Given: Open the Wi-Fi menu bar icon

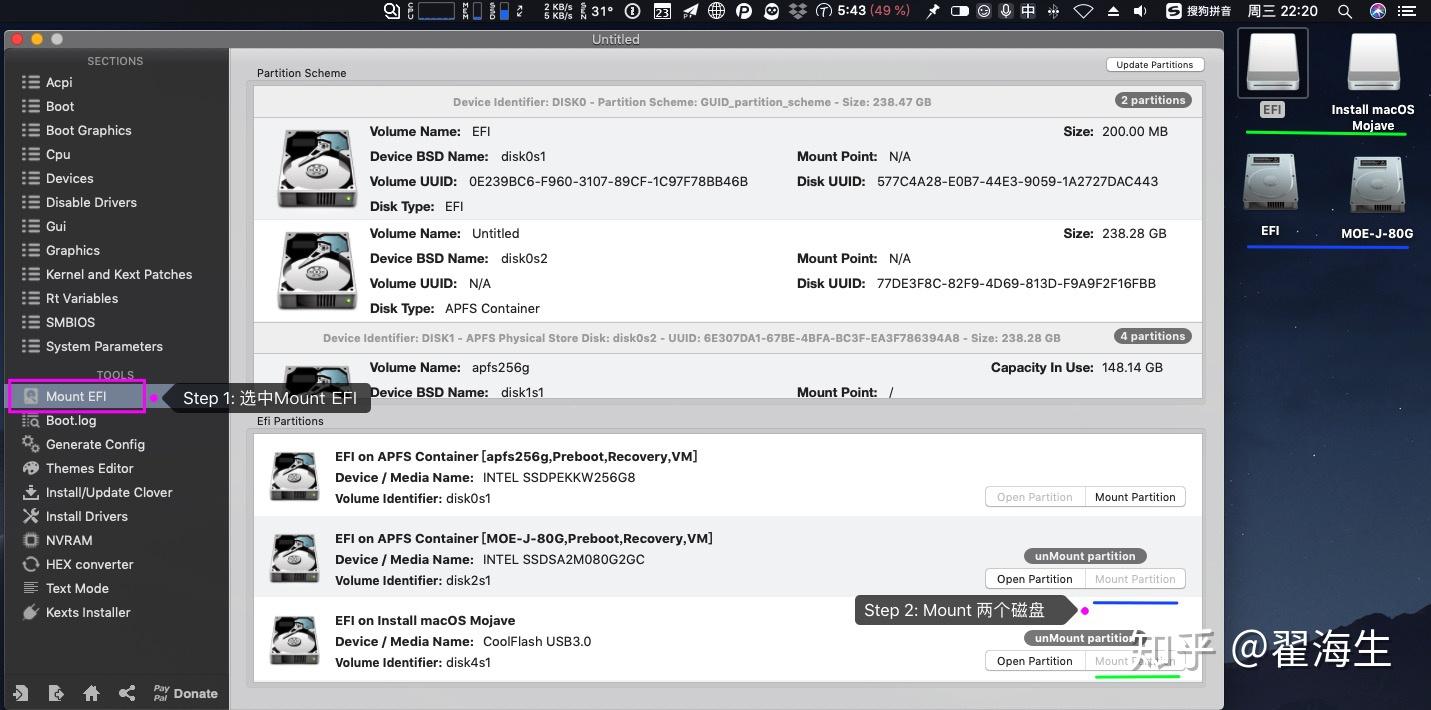Looking at the screenshot, I should [1083, 11].
